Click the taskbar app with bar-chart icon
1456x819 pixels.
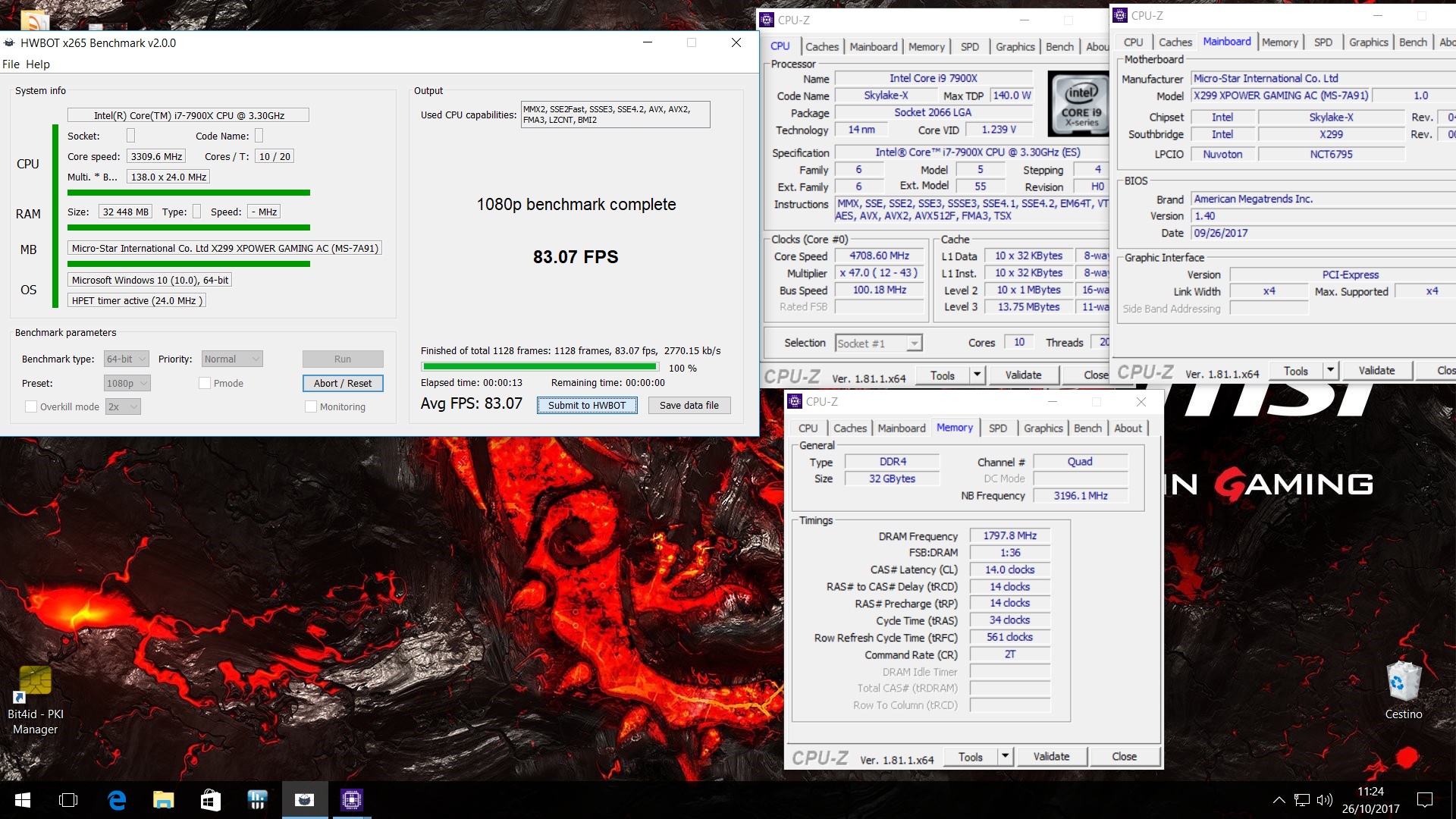pos(257,800)
